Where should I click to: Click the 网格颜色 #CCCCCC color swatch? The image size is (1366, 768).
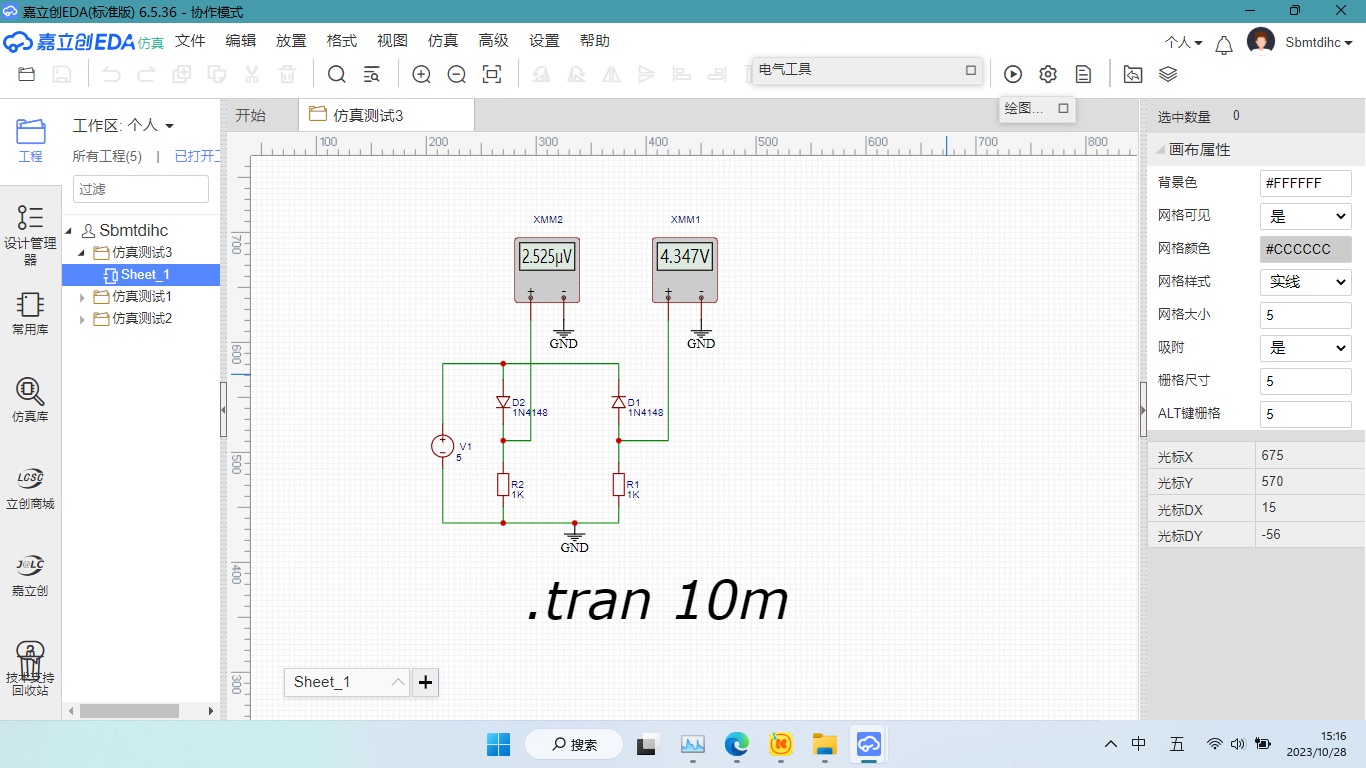(1305, 249)
